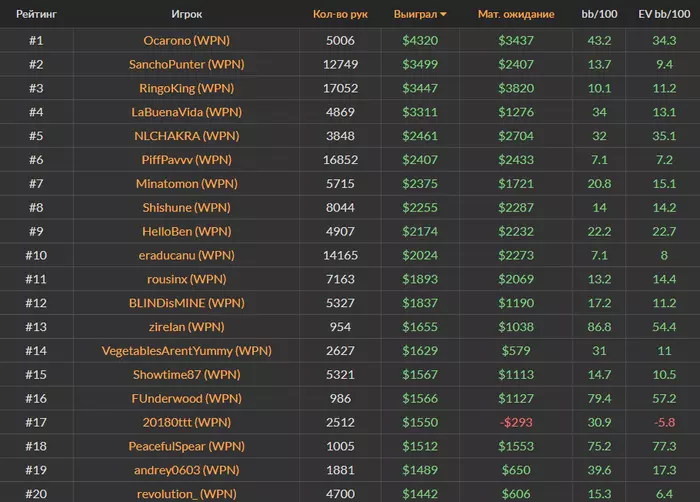700x502 pixels.
Task: Click the Игрок column header
Action: [187, 15]
